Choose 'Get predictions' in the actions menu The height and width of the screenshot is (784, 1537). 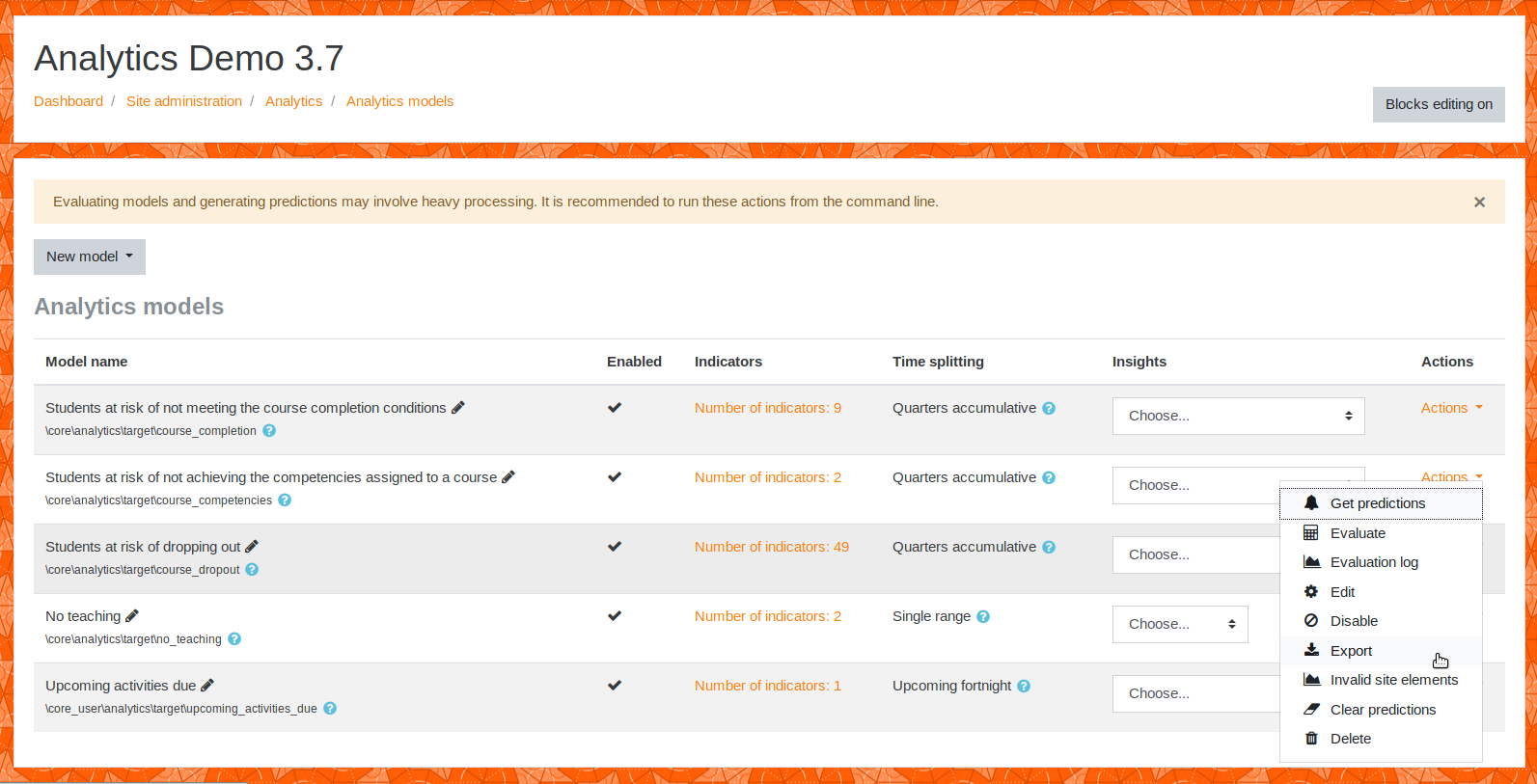(x=1377, y=503)
